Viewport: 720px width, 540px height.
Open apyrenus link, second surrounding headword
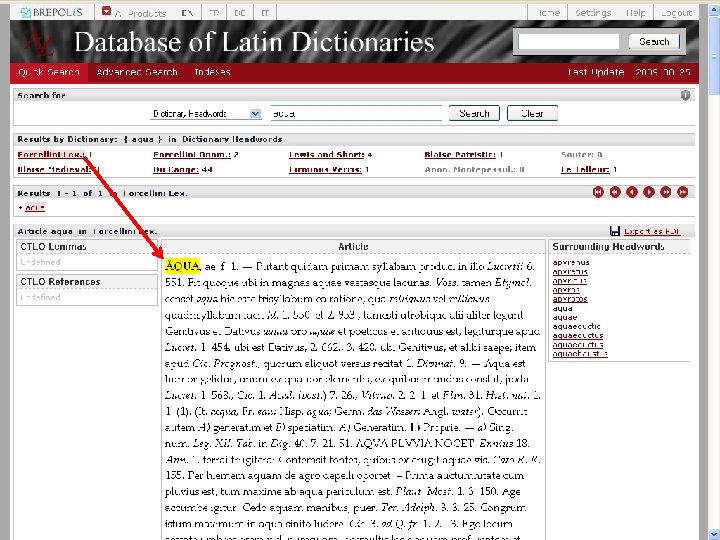(x=570, y=271)
